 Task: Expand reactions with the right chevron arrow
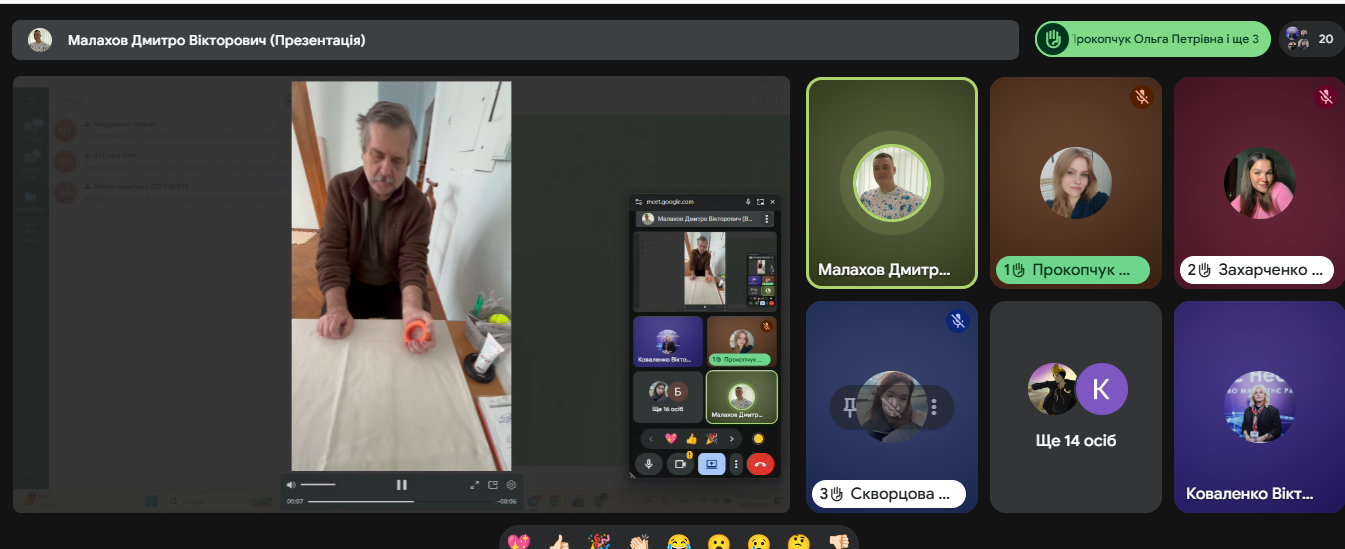731,439
